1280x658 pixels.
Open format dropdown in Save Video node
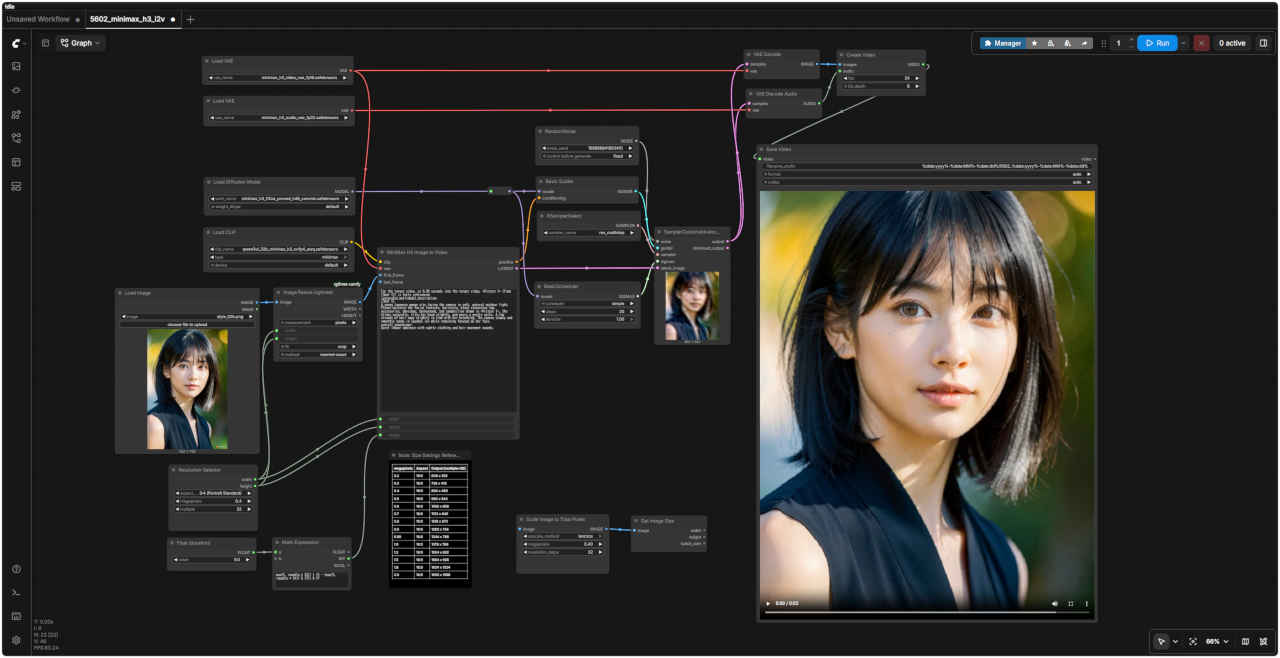[x=926, y=174]
